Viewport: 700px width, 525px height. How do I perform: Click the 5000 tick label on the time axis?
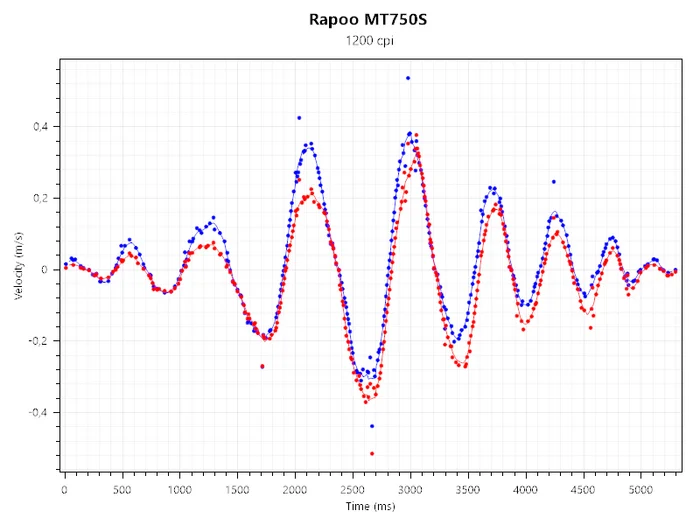(x=641, y=490)
